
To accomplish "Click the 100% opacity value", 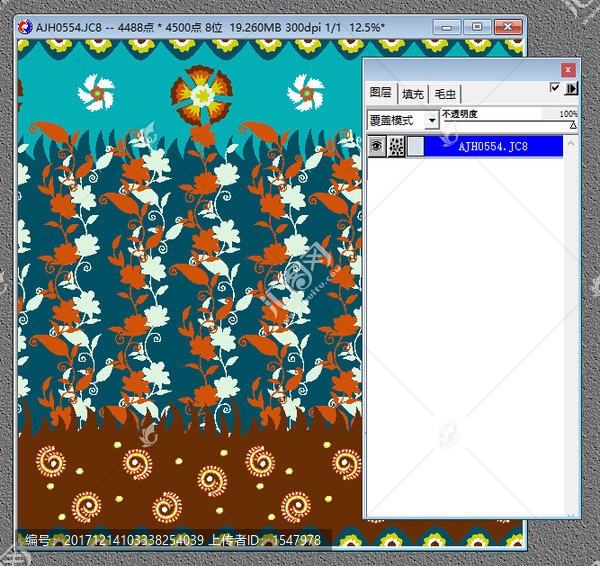I will [568, 114].
